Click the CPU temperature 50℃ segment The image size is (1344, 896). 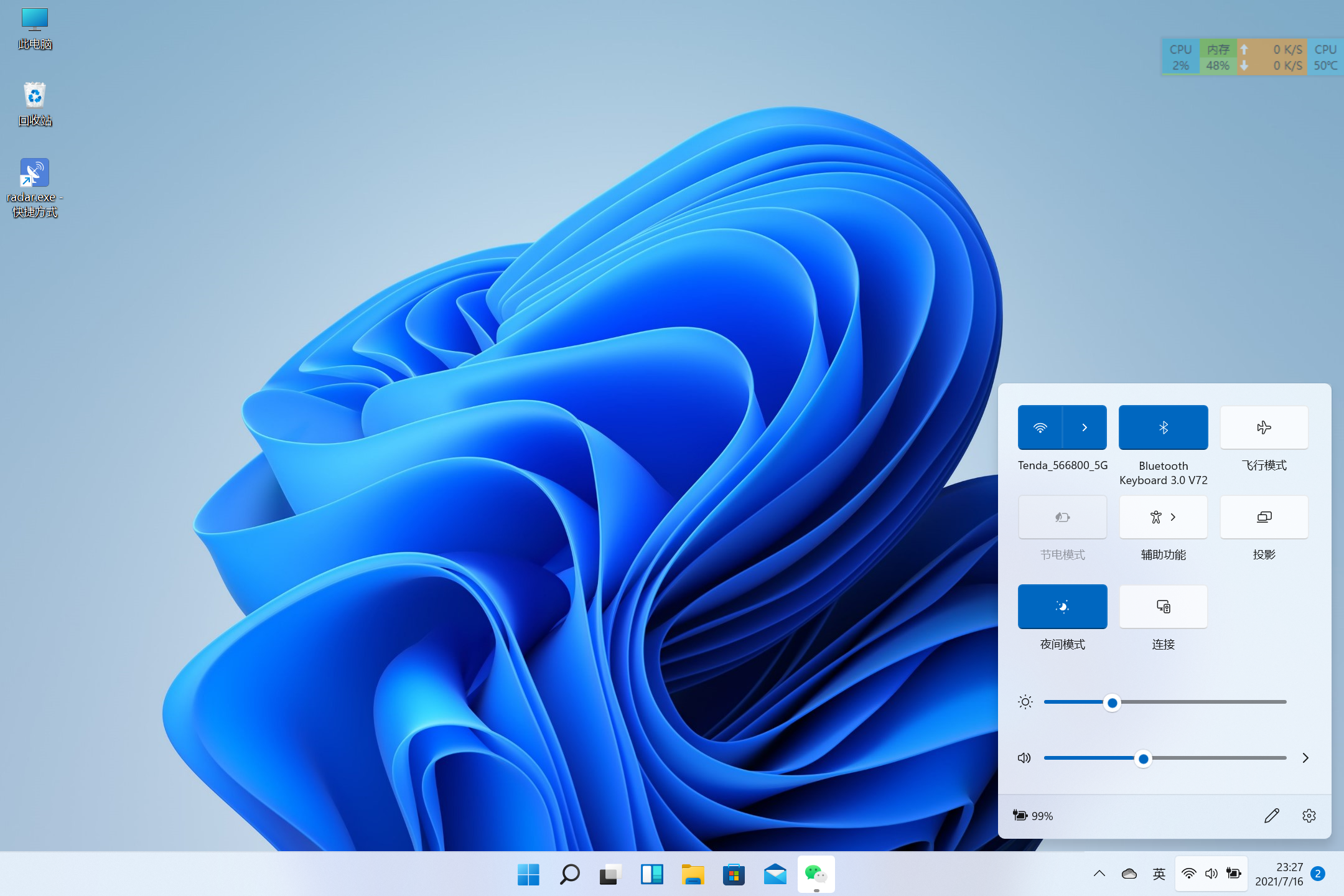coord(1325,57)
